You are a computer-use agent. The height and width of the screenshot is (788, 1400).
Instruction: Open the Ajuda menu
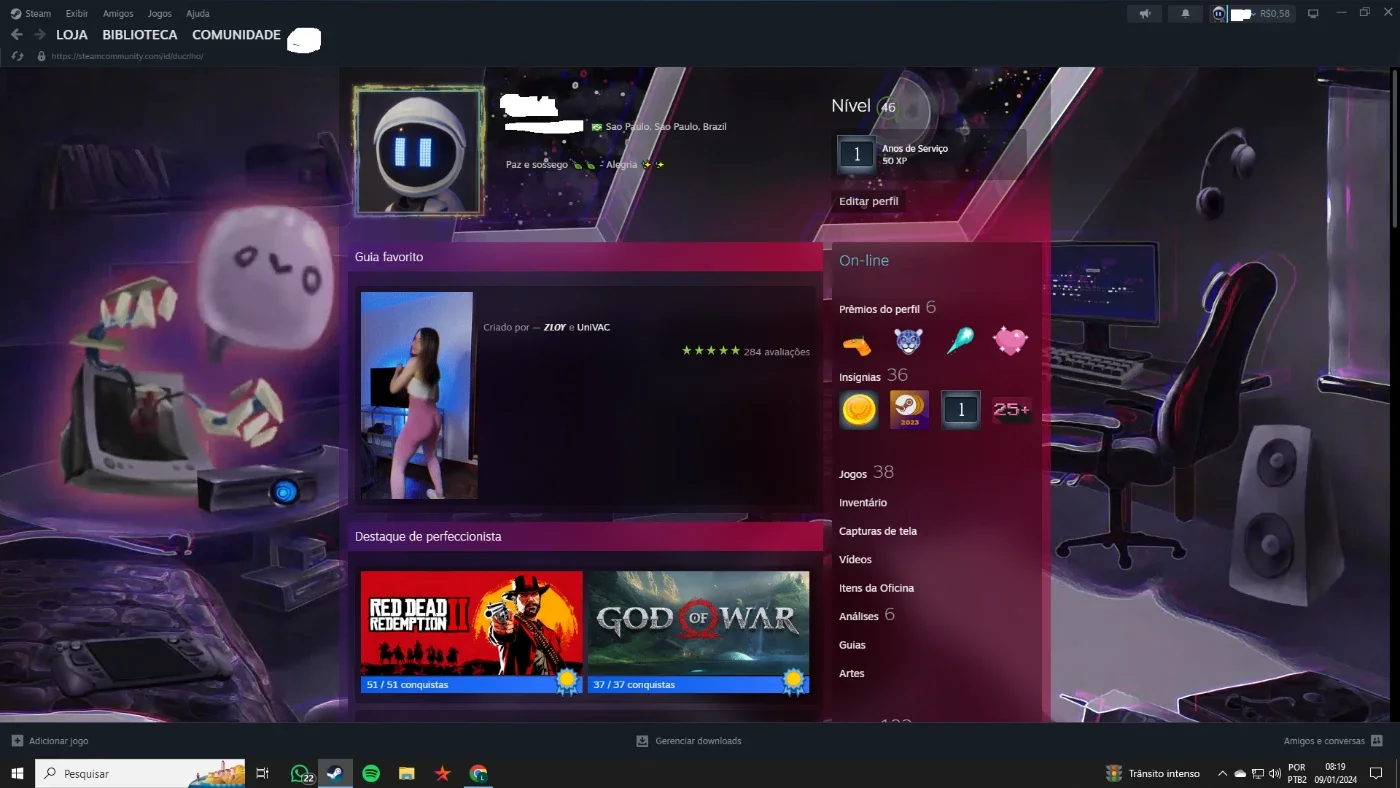[198, 14]
